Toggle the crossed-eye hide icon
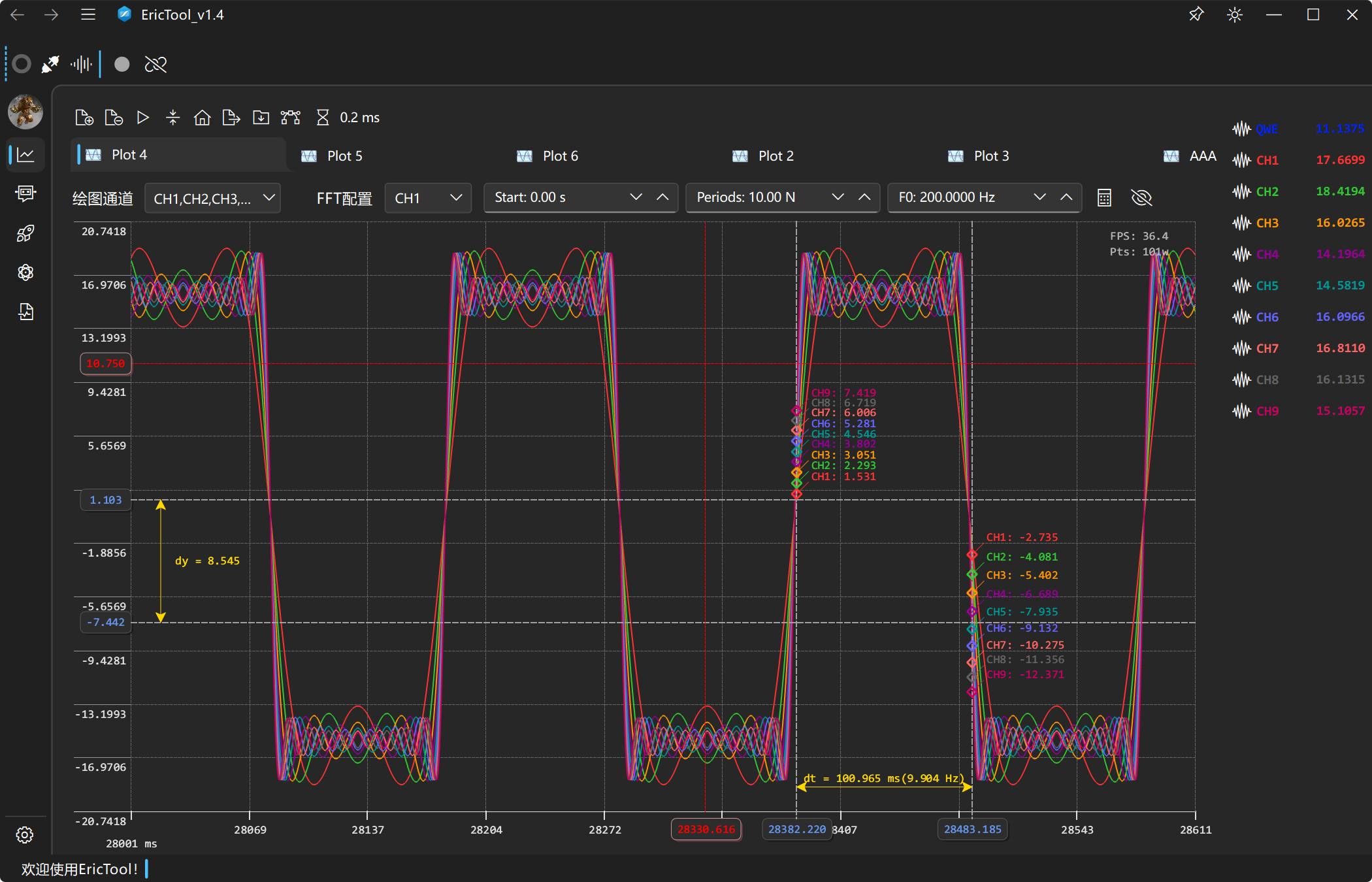Screen dimensions: 1372x882 click(x=1141, y=197)
